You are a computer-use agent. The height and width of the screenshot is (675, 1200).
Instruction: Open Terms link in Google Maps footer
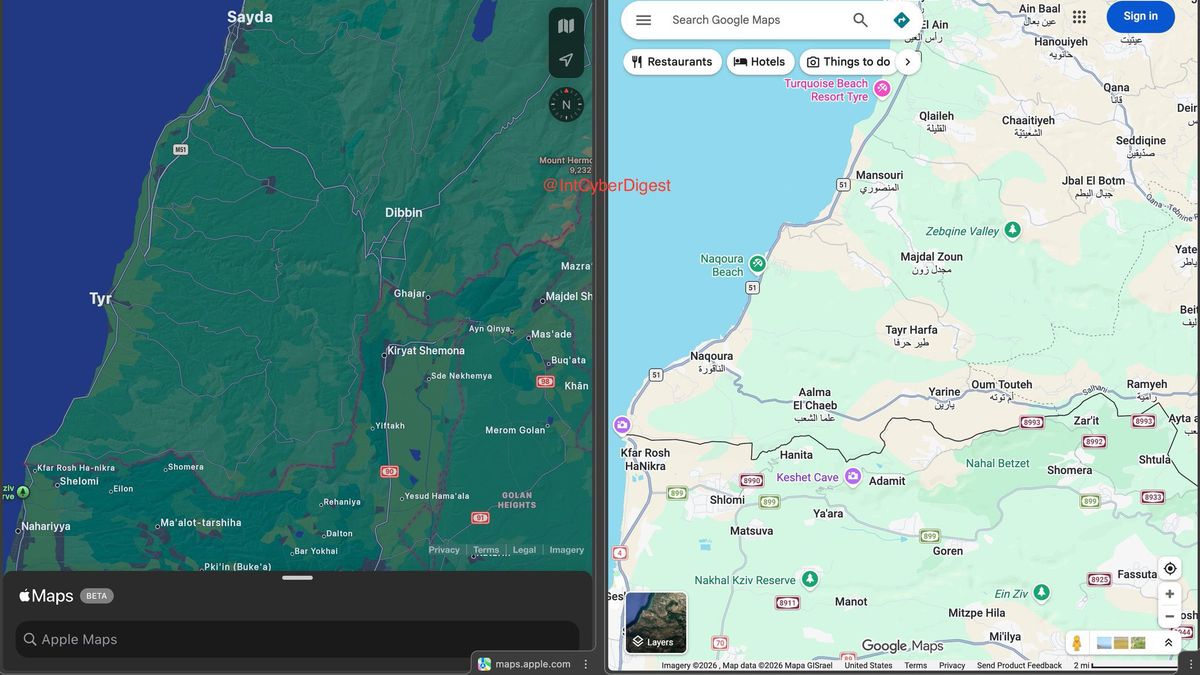(916, 665)
